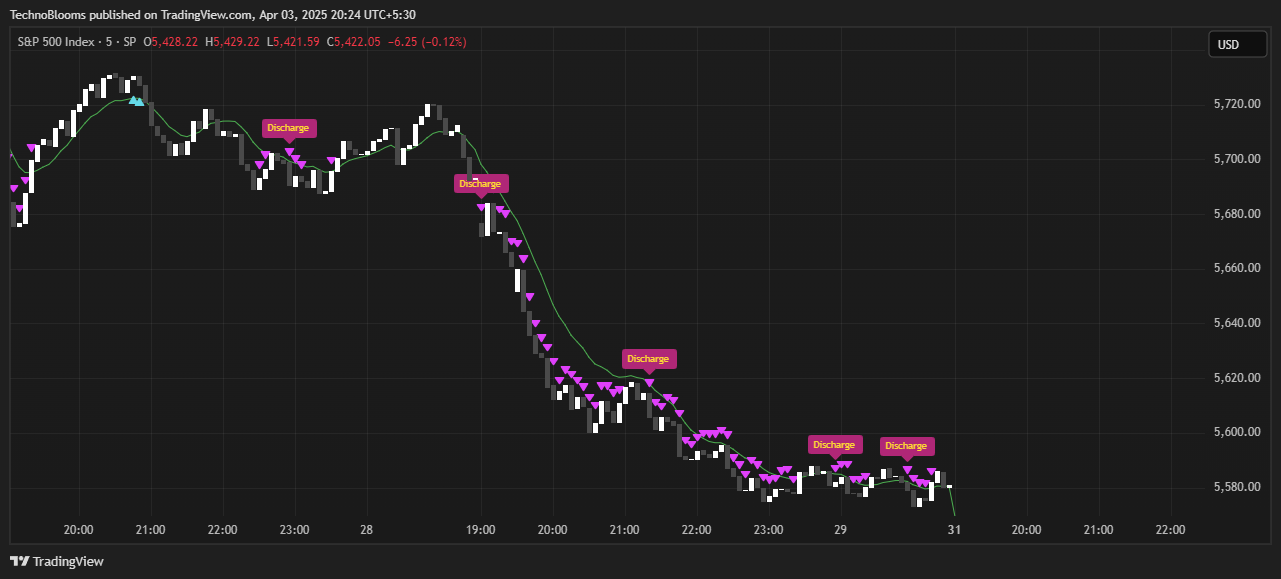Click the rightmost Discharge label
Image resolution: width=1281 pixels, height=579 pixels.
pyautogui.click(x=906, y=446)
